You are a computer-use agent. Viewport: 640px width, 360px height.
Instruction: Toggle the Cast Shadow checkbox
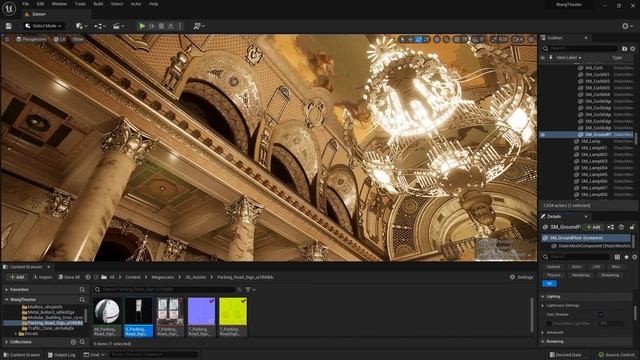tap(600, 314)
